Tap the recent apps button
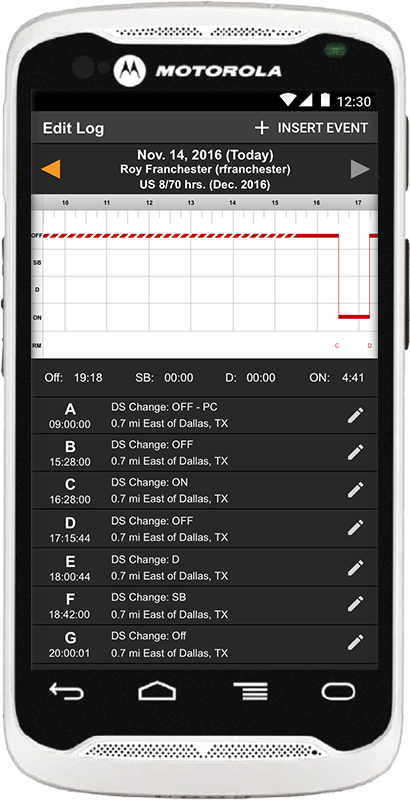Image resolution: width=410 pixels, height=800 pixels. (x=338, y=692)
